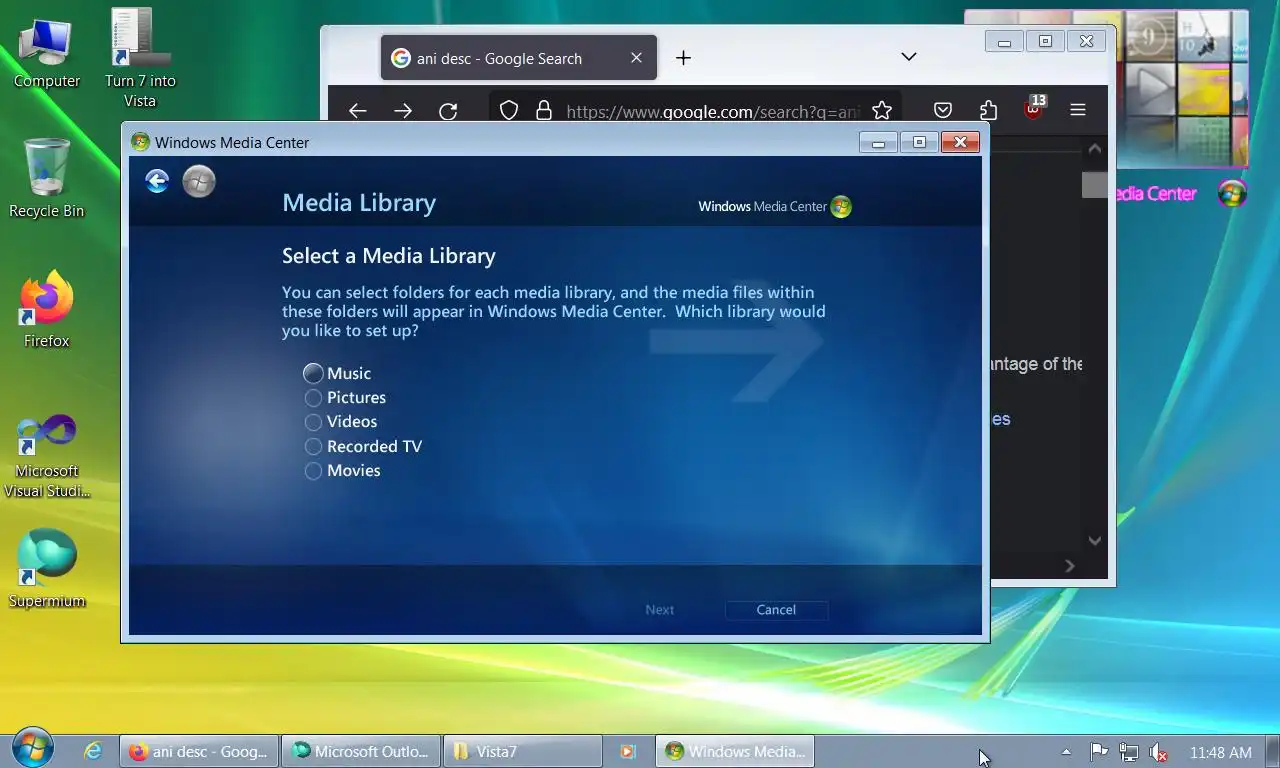Click Windows Media Center title bar icon
The width and height of the screenshot is (1280, 768).
tap(141, 142)
